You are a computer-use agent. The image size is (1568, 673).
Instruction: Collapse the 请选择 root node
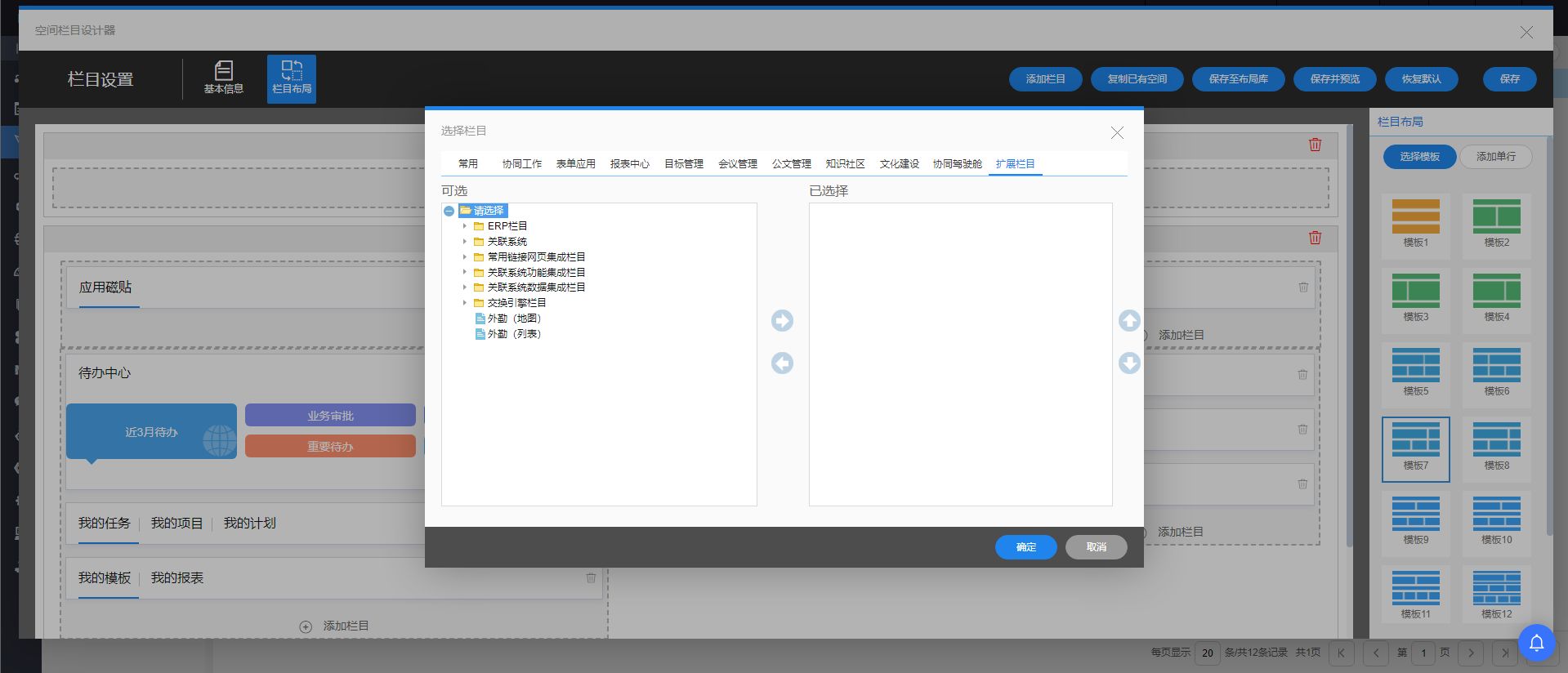pyautogui.click(x=449, y=211)
